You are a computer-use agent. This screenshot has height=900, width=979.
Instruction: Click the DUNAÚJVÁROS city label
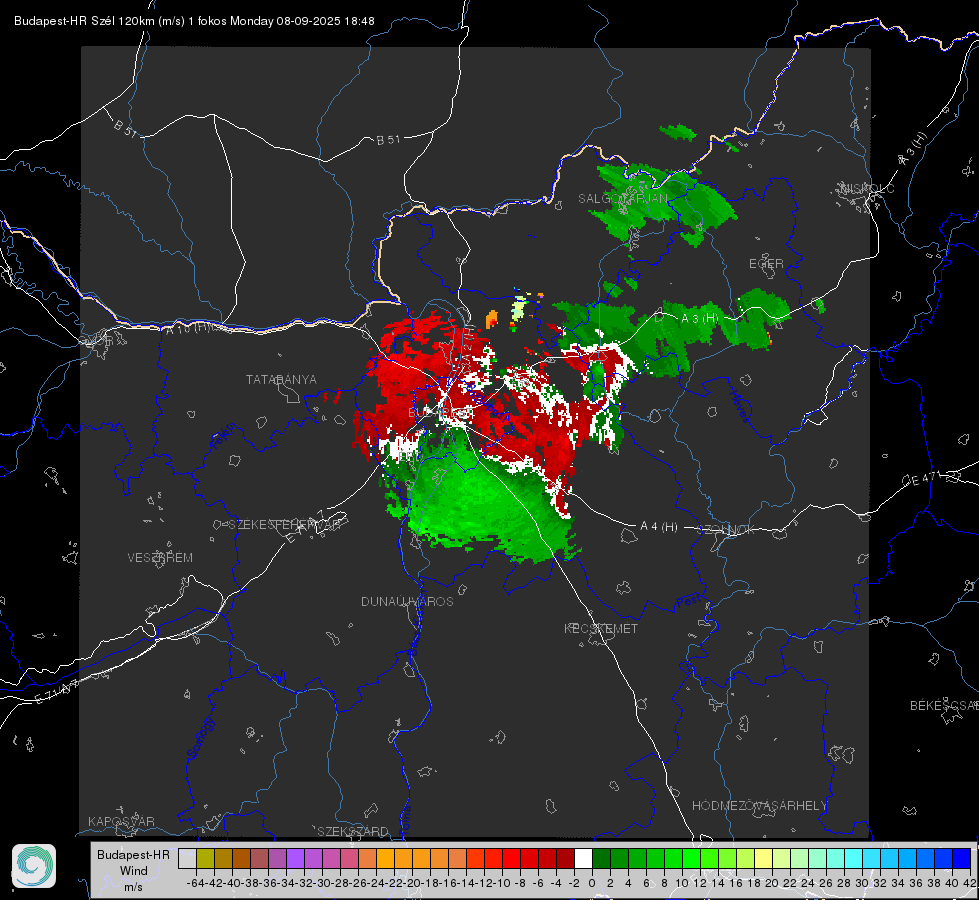coord(407,601)
